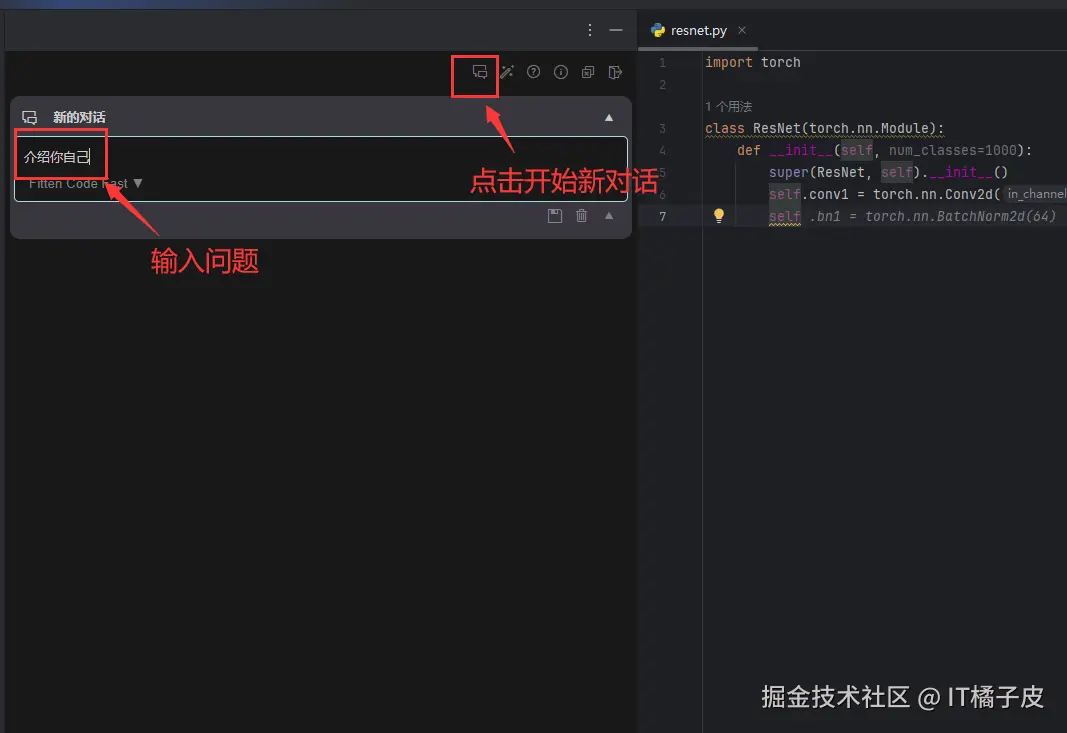Click the yellow lightbulb intention icon
Screen dimensions: 1067x733
[719, 216]
